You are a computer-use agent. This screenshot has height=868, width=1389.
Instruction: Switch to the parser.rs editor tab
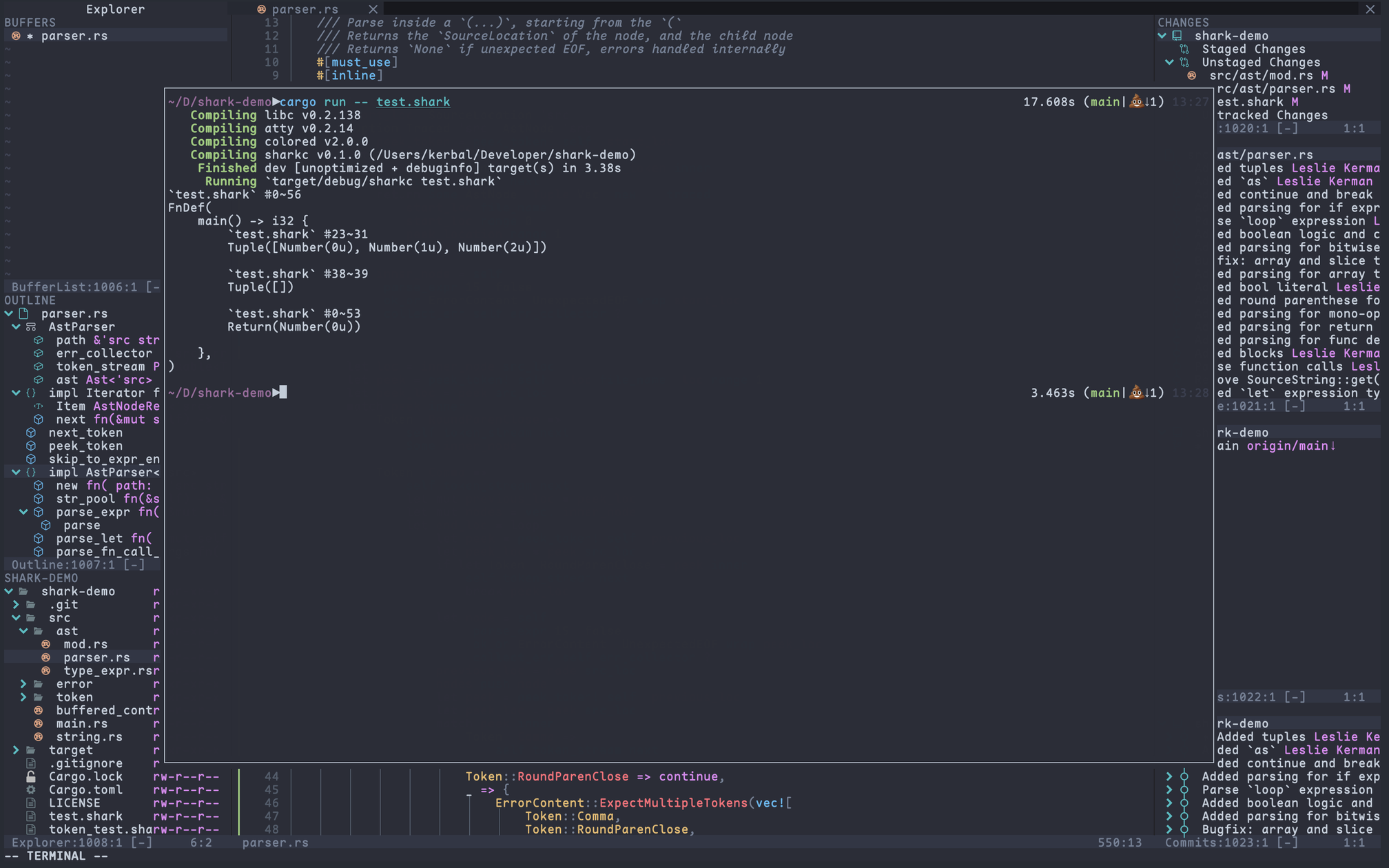[x=305, y=9]
